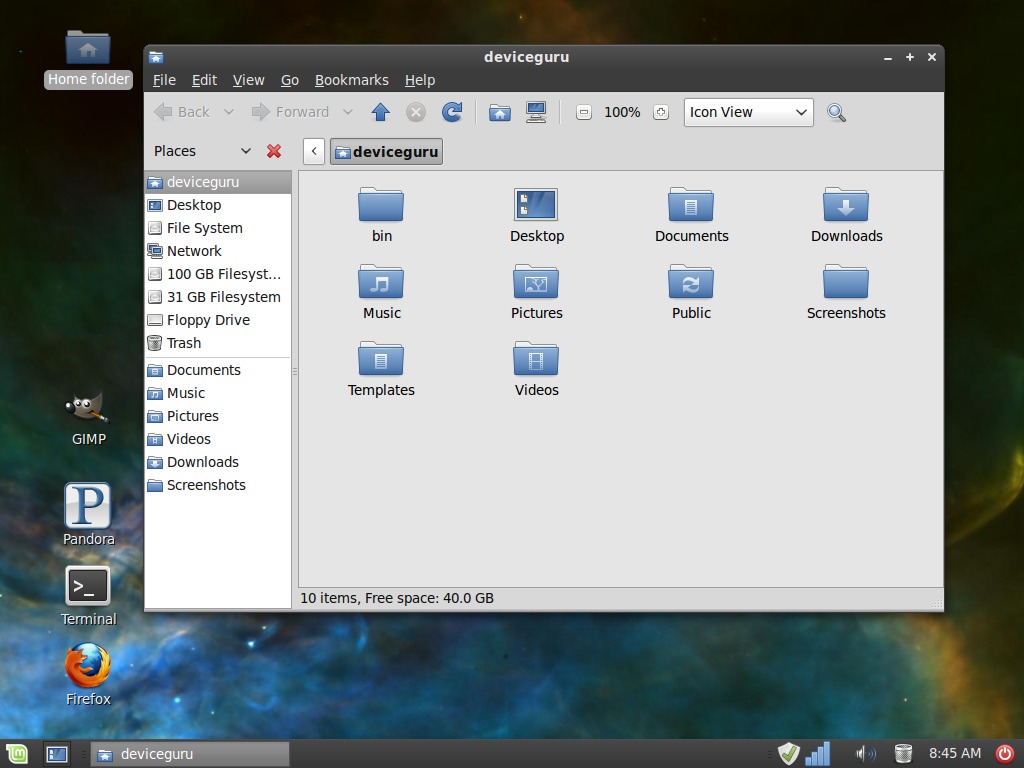Click the Reload icon in toolbar
Viewport: 1024px width, 768px height.
point(452,112)
